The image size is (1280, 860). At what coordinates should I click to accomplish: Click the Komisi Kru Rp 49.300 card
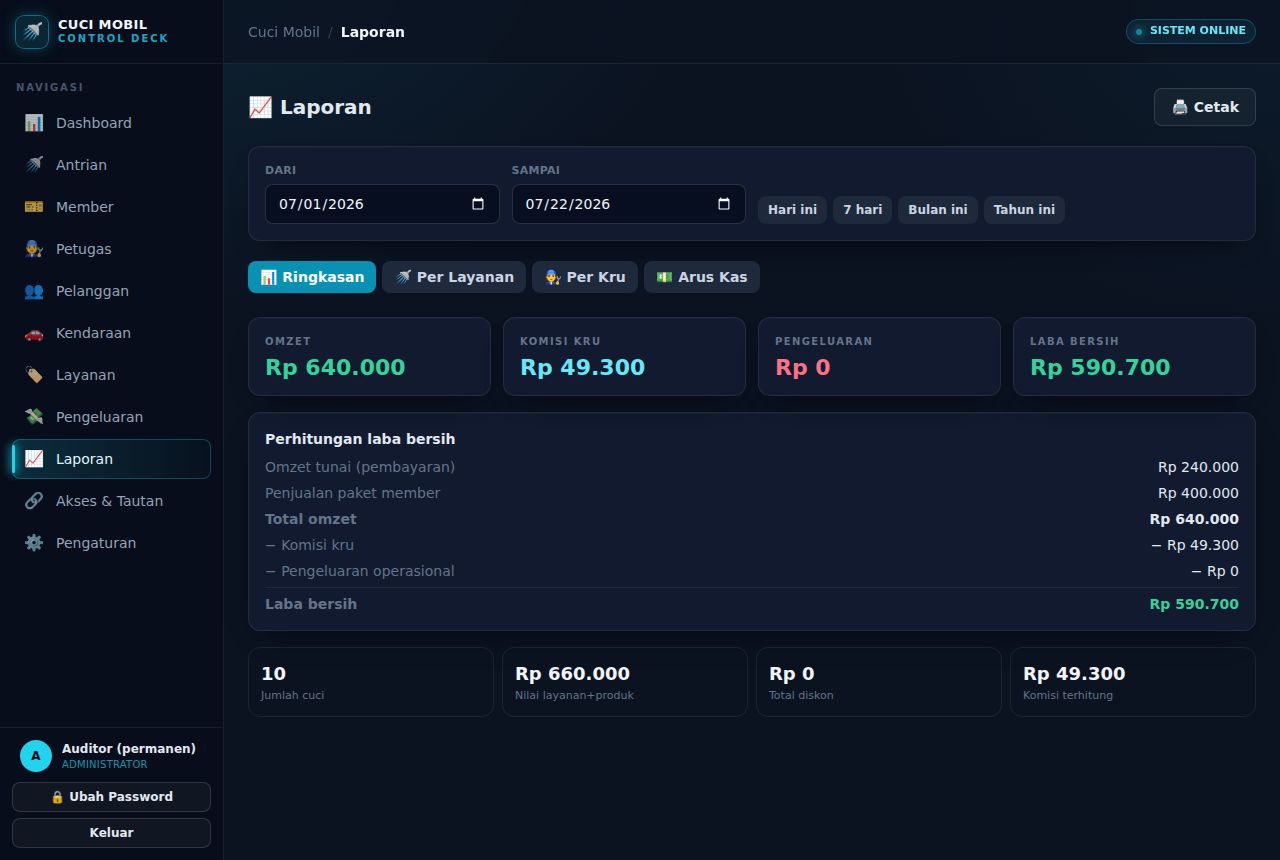click(x=624, y=357)
